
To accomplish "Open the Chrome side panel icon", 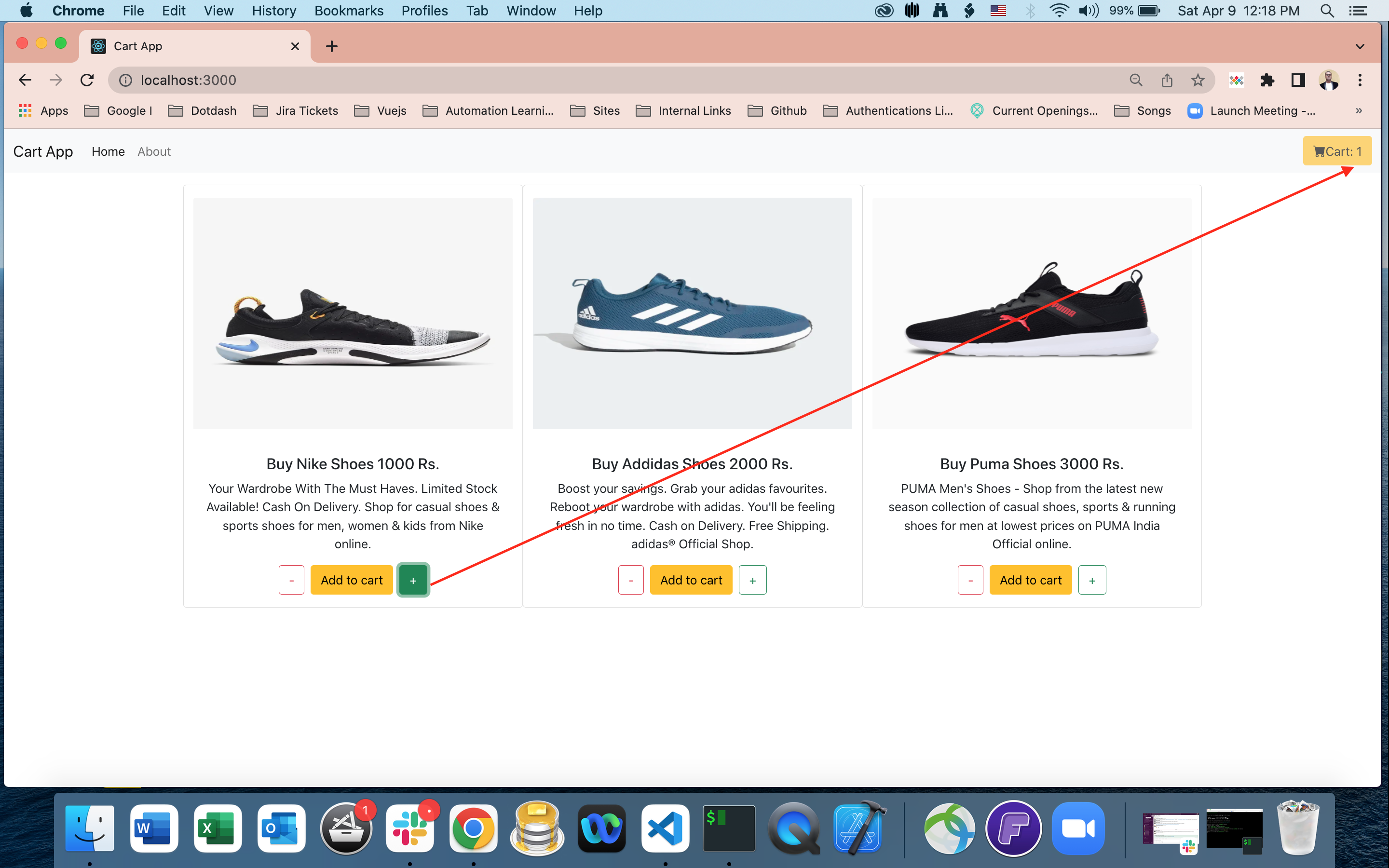I will 1298,81.
